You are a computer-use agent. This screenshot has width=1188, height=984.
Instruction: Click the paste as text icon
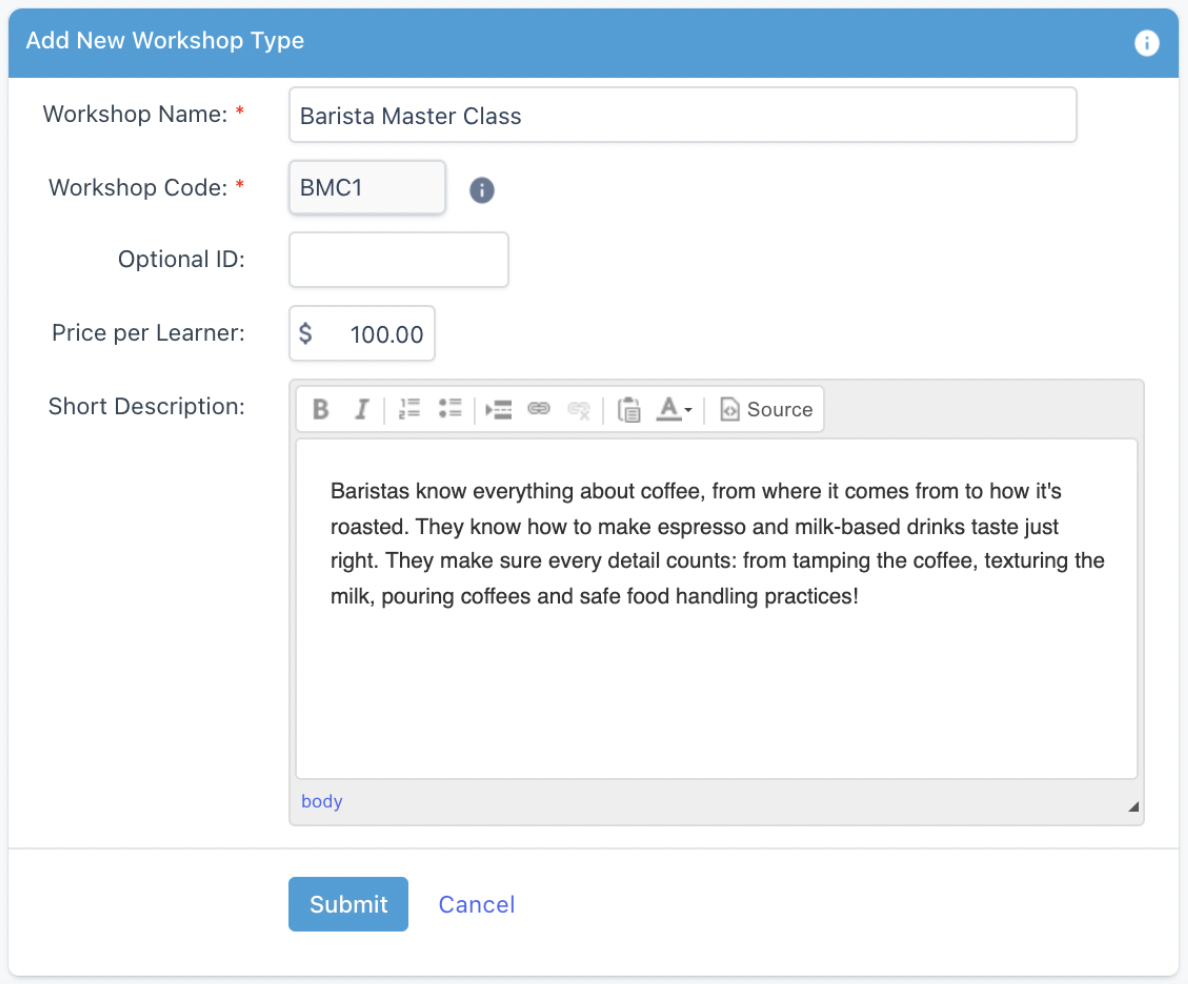(628, 409)
